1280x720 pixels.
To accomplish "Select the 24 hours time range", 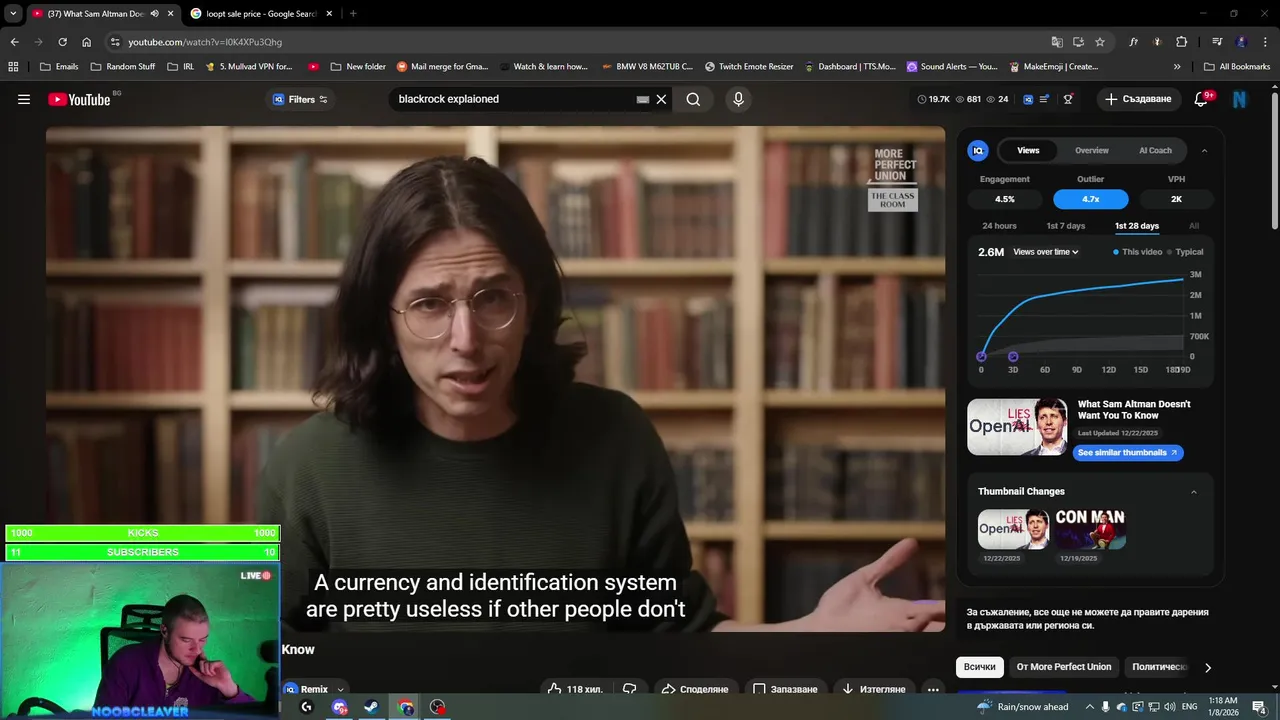I will [999, 226].
